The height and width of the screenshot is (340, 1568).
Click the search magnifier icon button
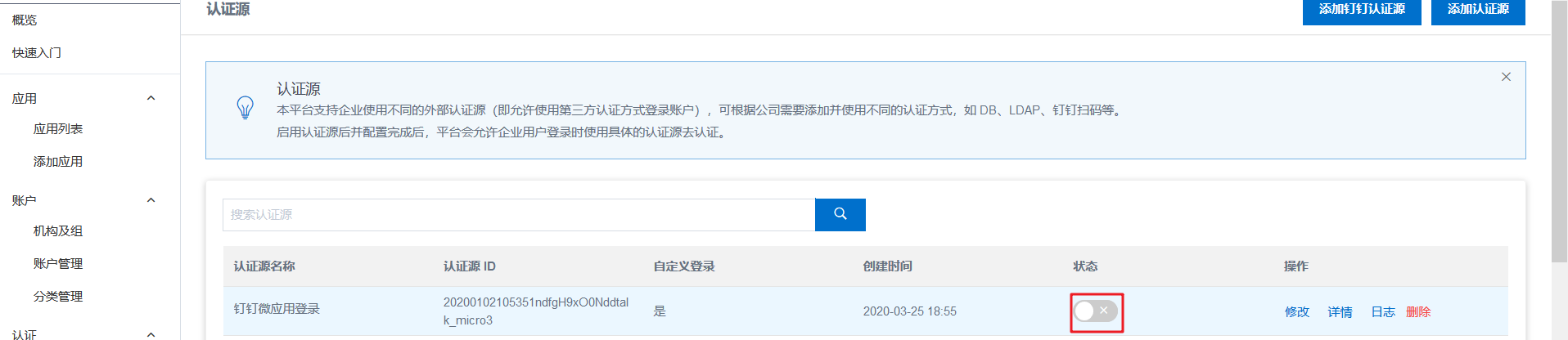coord(840,214)
